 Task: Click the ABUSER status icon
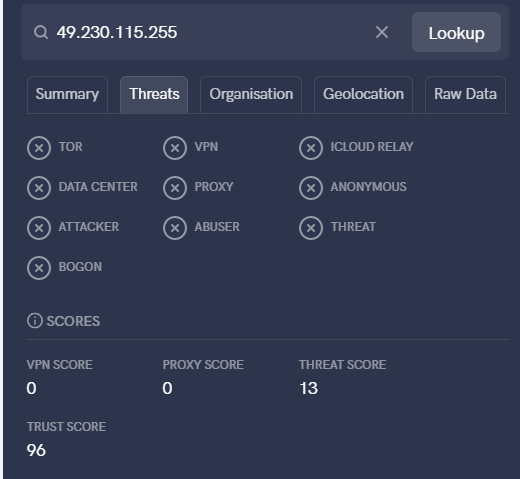(x=175, y=228)
